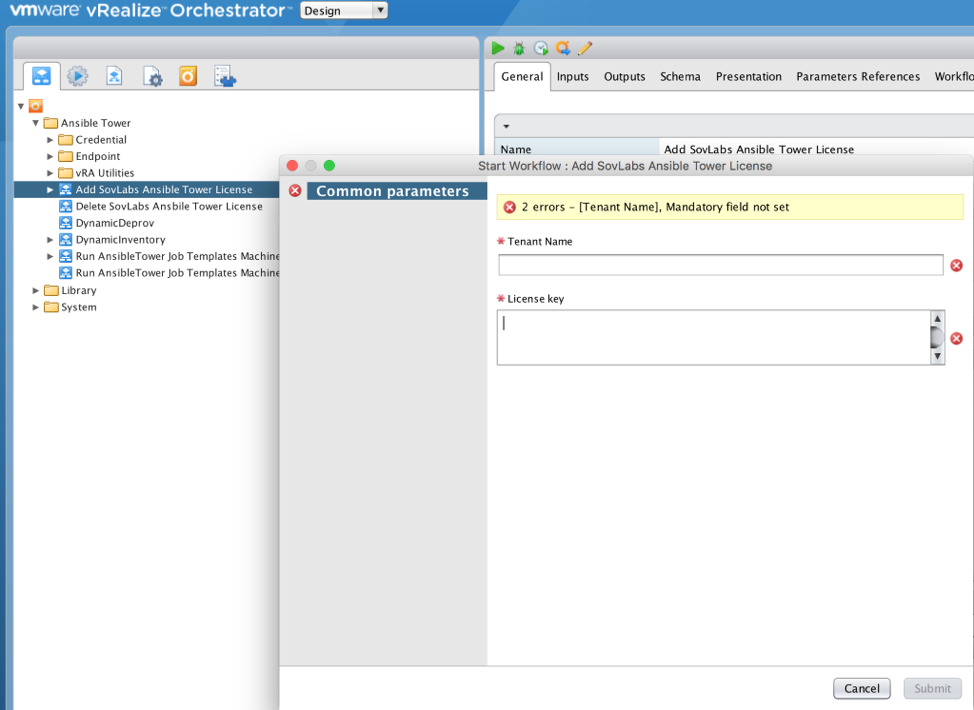974x710 pixels.
Task: Click error icon next to Common parameters
Action: point(295,191)
